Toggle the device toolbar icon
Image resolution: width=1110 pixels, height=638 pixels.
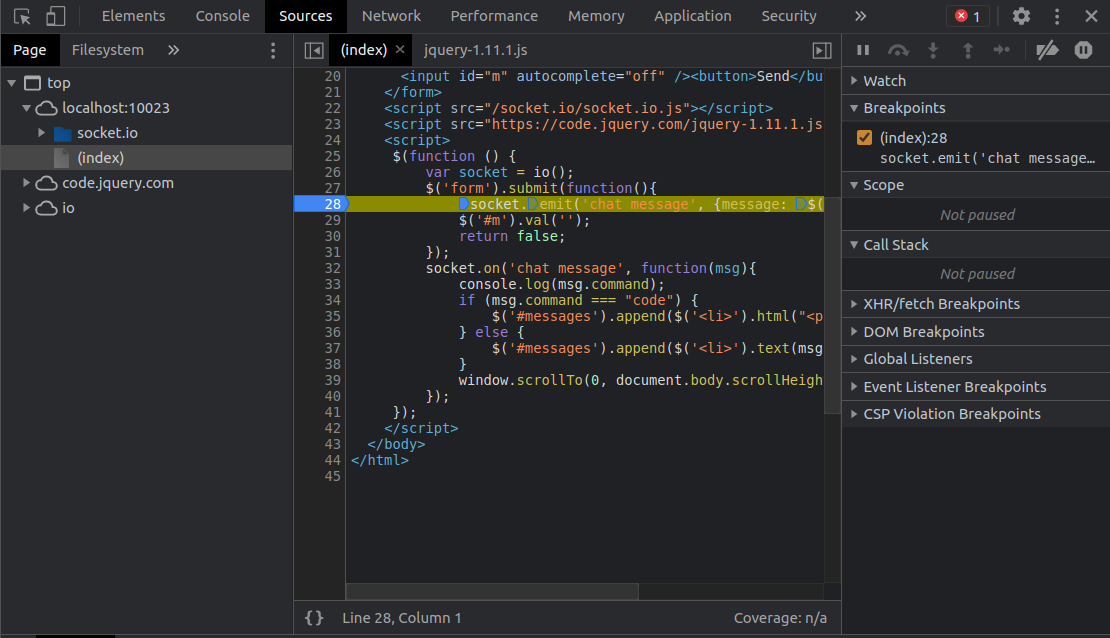coord(55,16)
